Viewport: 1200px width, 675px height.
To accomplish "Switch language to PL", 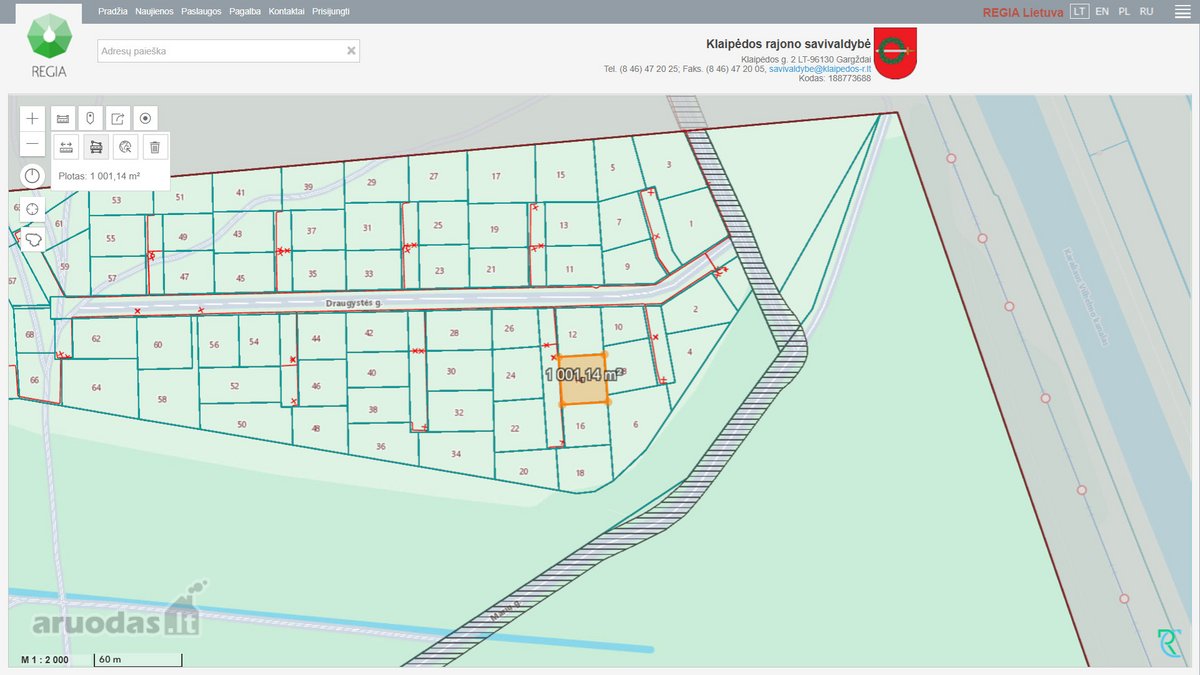I will click(x=1125, y=11).
